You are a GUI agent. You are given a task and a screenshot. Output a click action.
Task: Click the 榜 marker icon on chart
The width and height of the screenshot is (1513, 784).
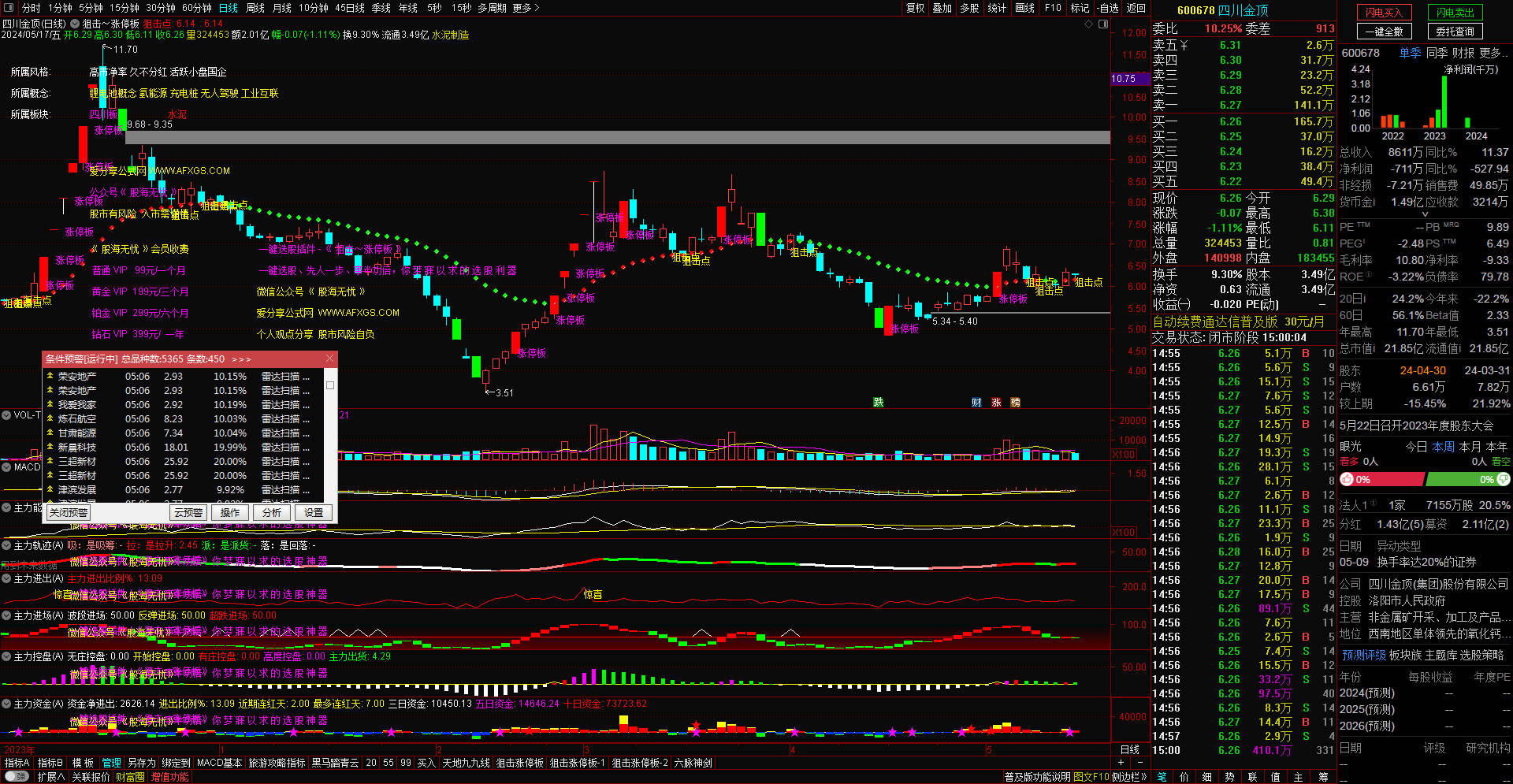tap(1015, 403)
